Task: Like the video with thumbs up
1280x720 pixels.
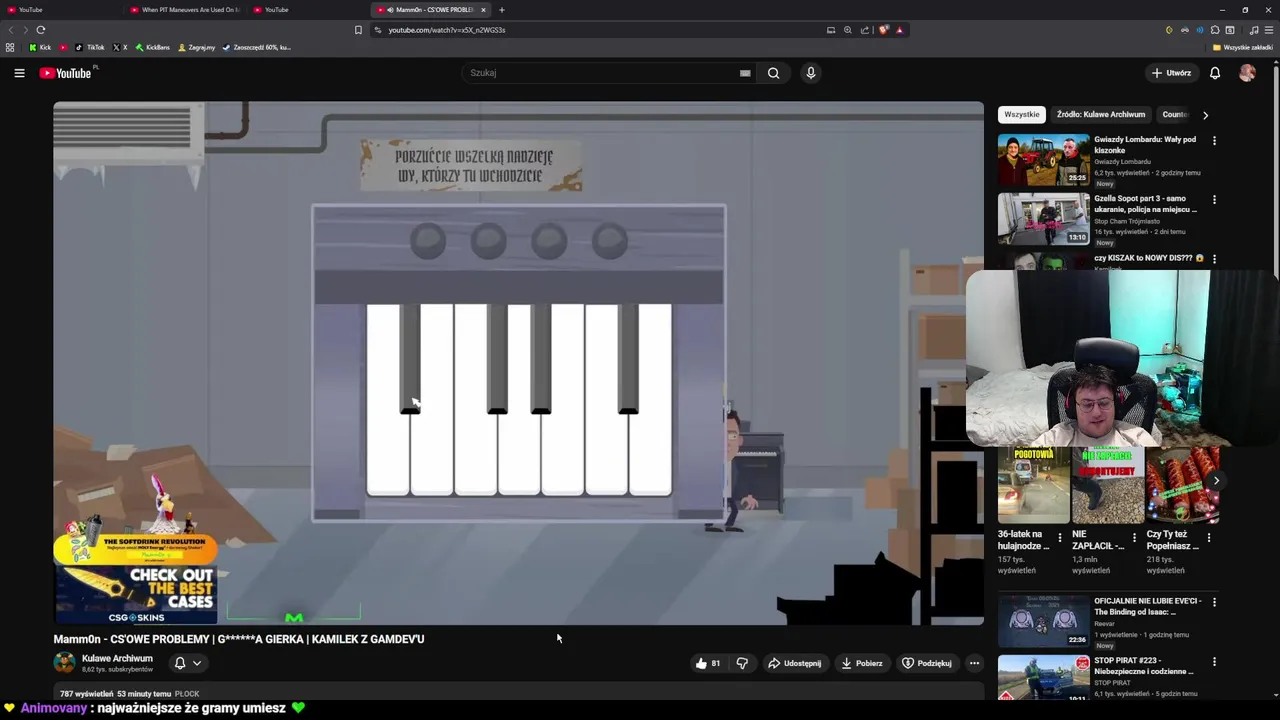Action: [708, 663]
